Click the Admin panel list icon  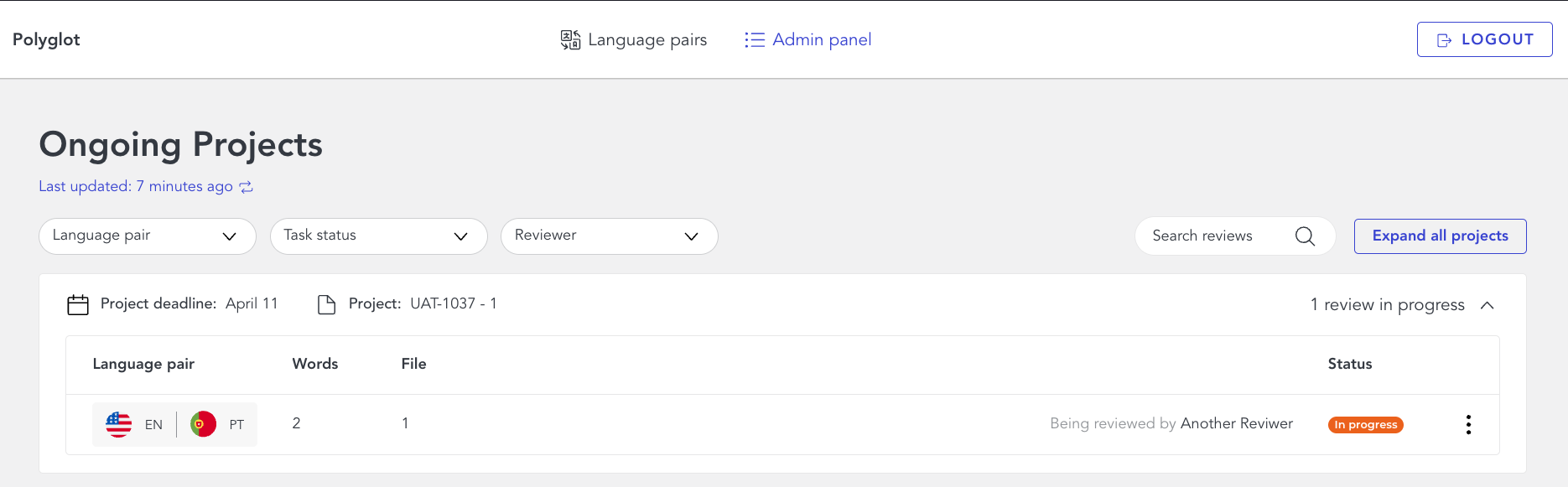point(755,39)
